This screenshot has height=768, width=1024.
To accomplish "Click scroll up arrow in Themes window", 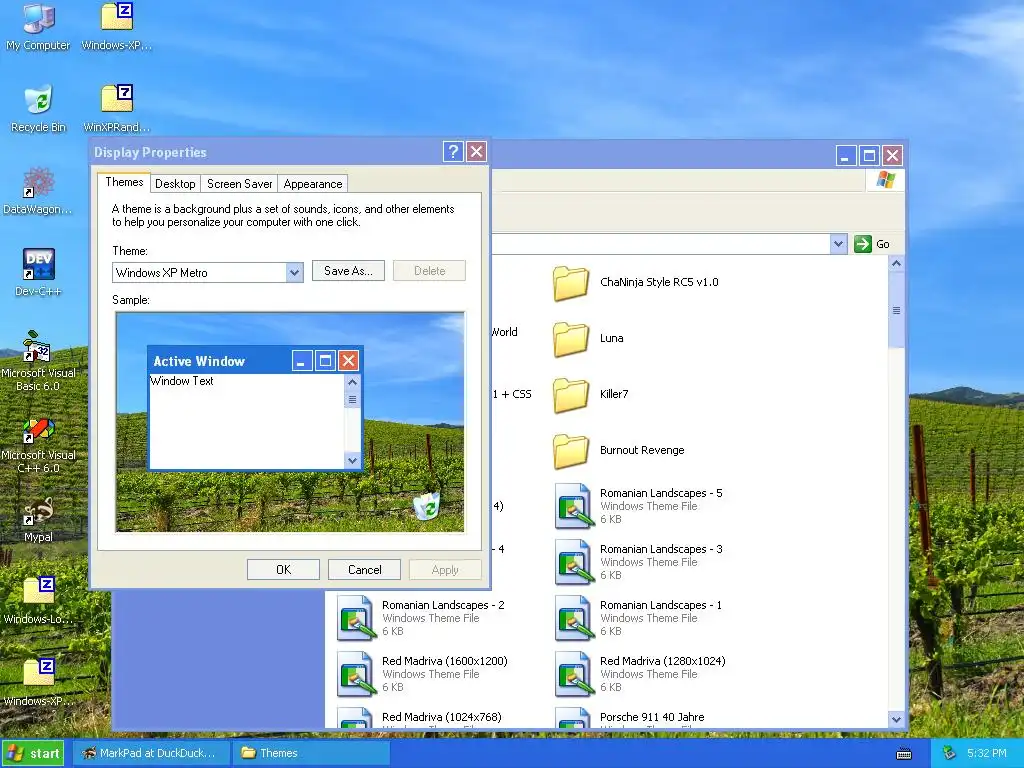I will (896, 264).
